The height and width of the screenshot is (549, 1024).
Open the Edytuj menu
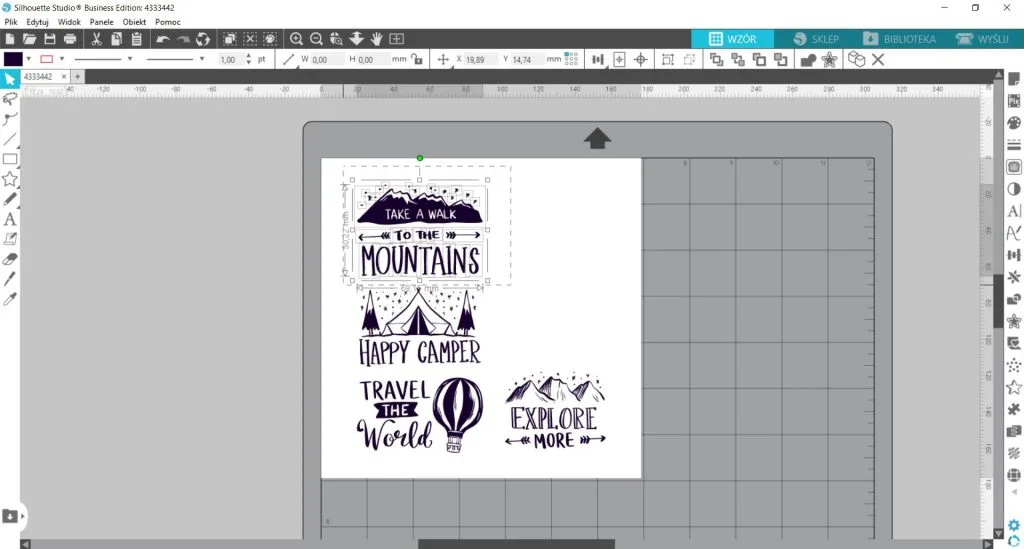click(37, 22)
